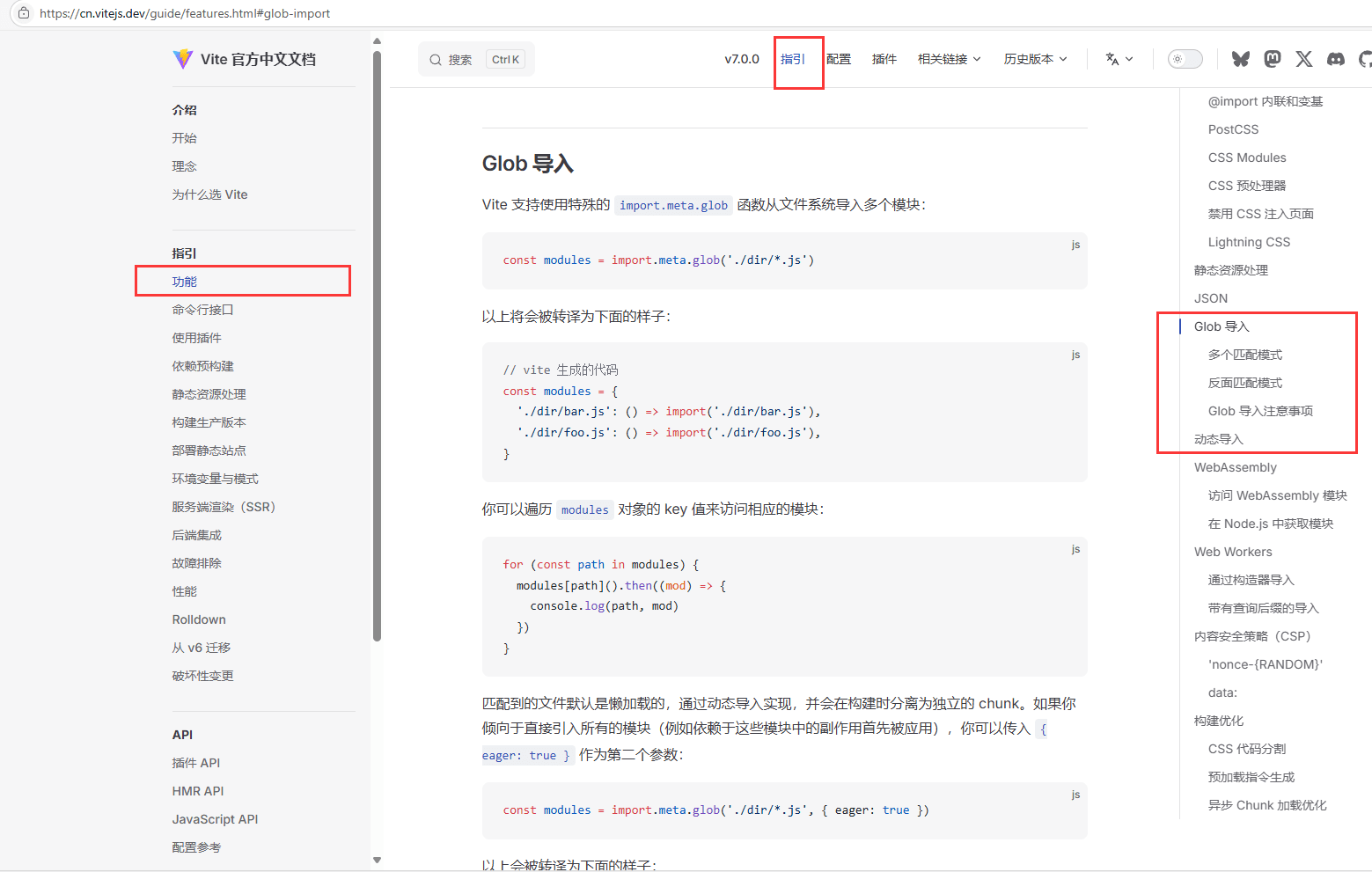Open sidebar item 故障排除
The image size is (1372, 872).
click(197, 563)
